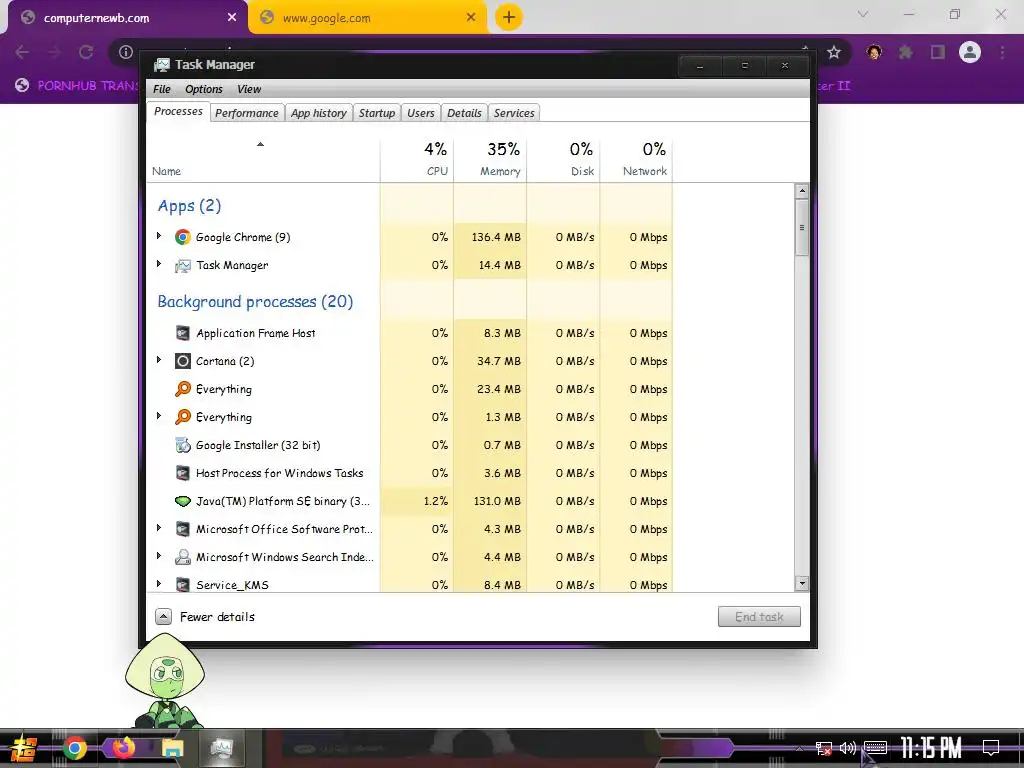Open File Explorer from the taskbar

[173, 748]
